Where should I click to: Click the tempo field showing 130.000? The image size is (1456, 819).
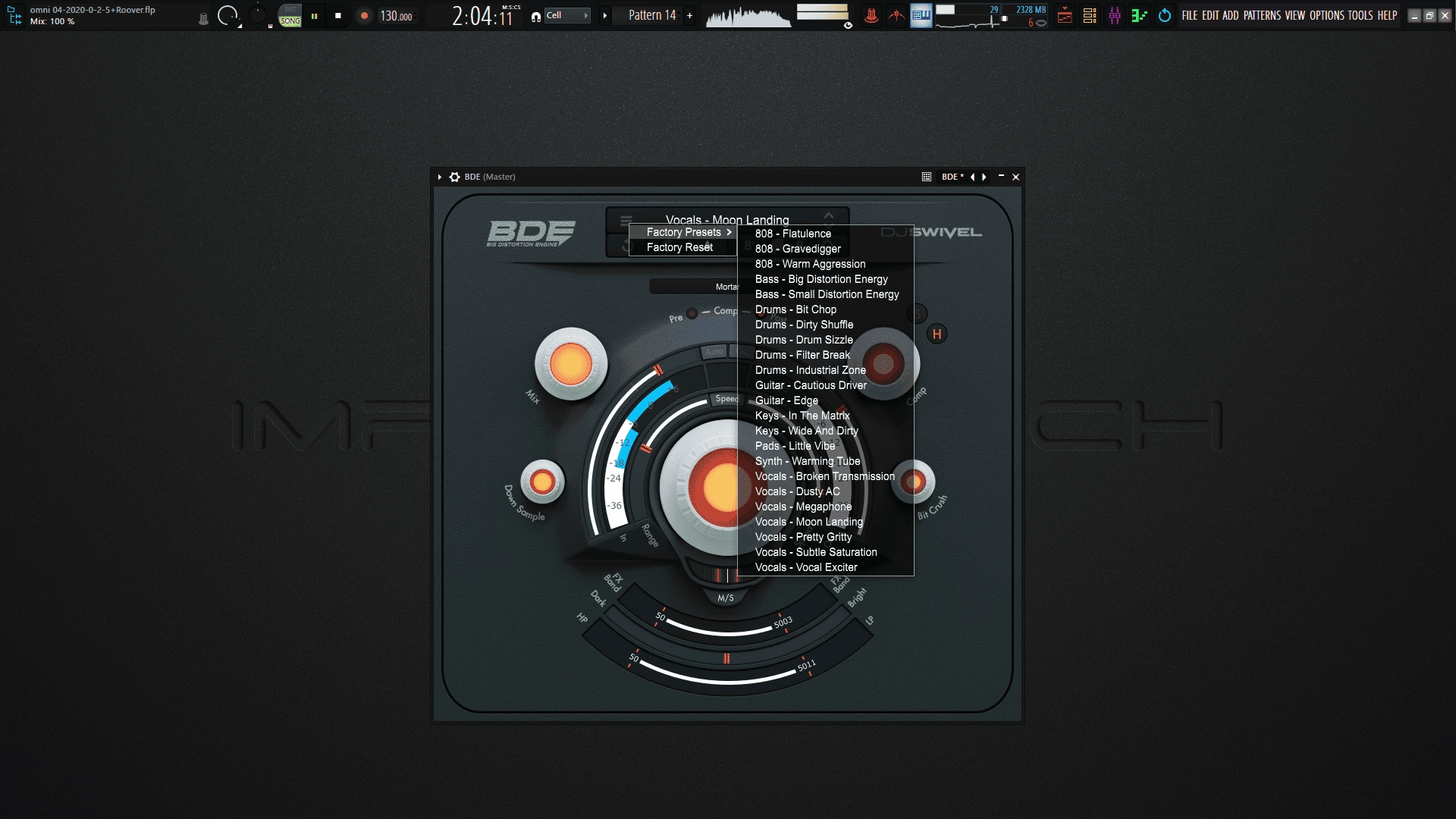click(x=397, y=16)
